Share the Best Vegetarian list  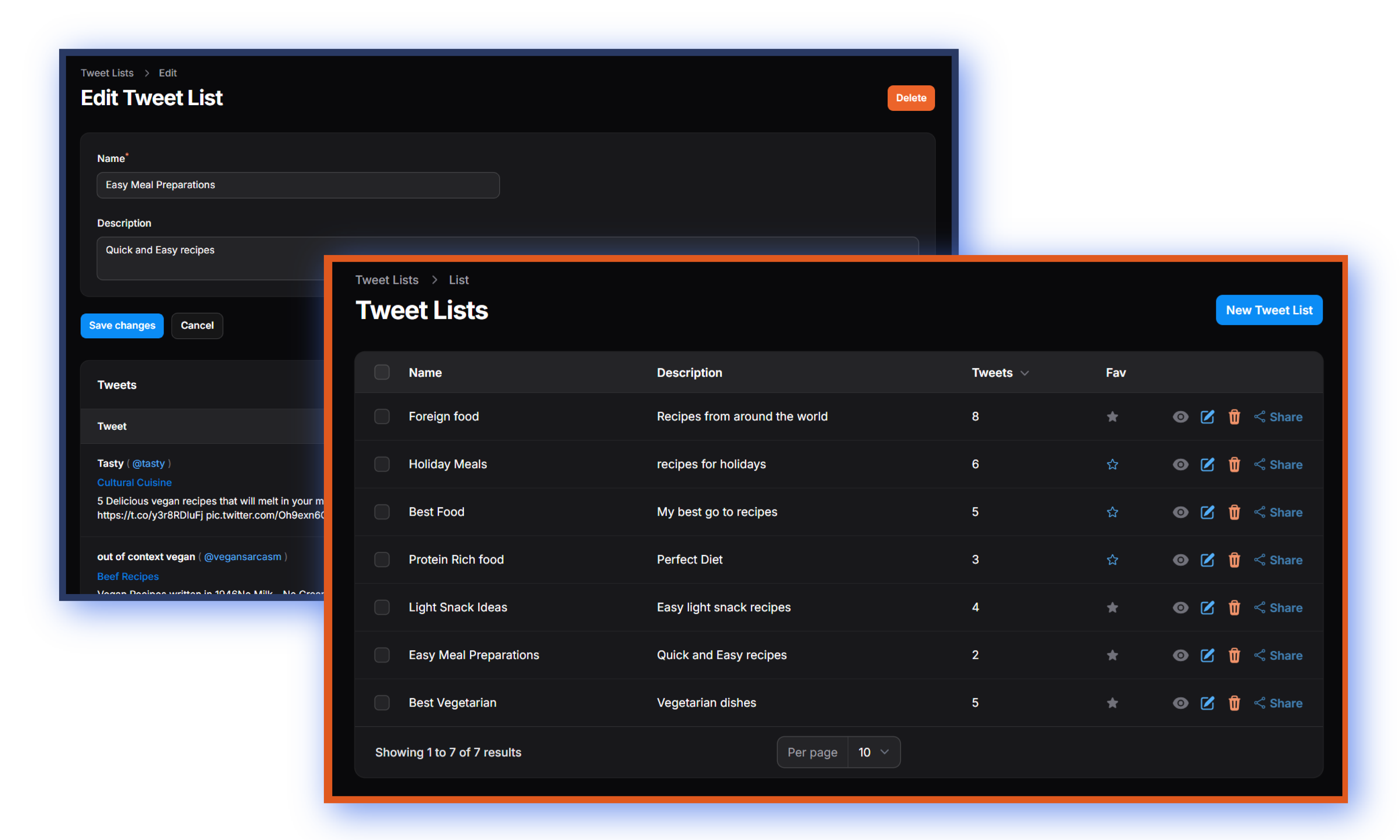click(1278, 703)
